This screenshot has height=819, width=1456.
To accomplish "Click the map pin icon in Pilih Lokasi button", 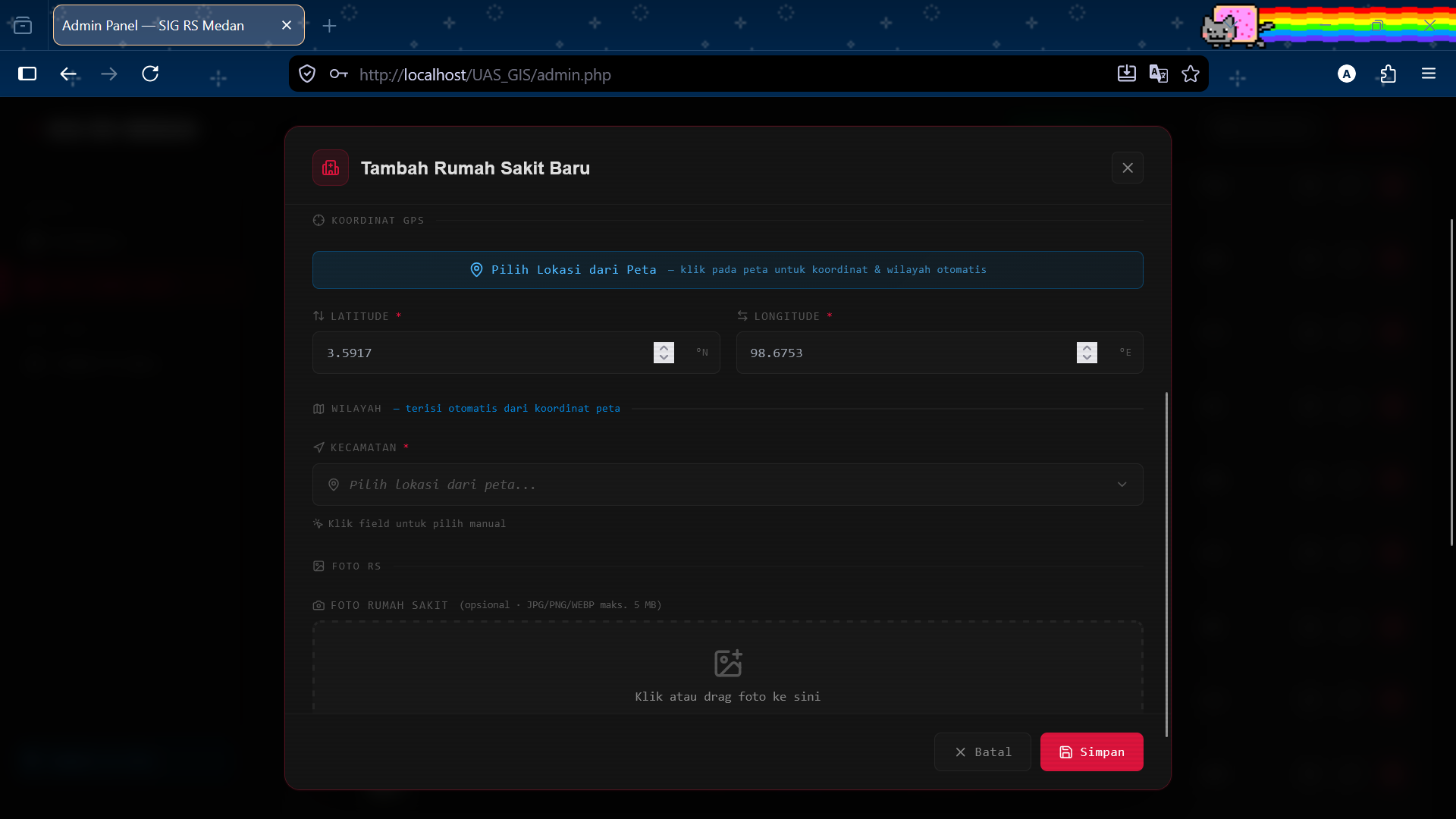I will click(x=476, y=270).
